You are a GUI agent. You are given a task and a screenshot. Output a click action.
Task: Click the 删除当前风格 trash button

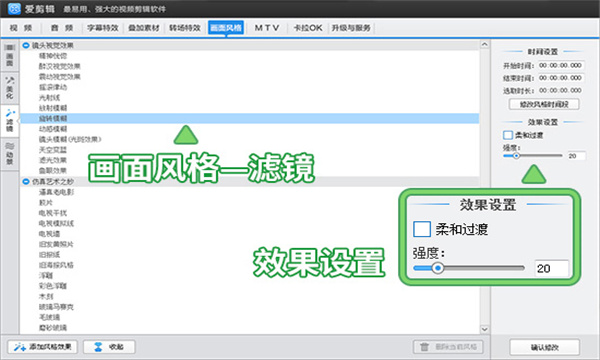tap(448, 347)
